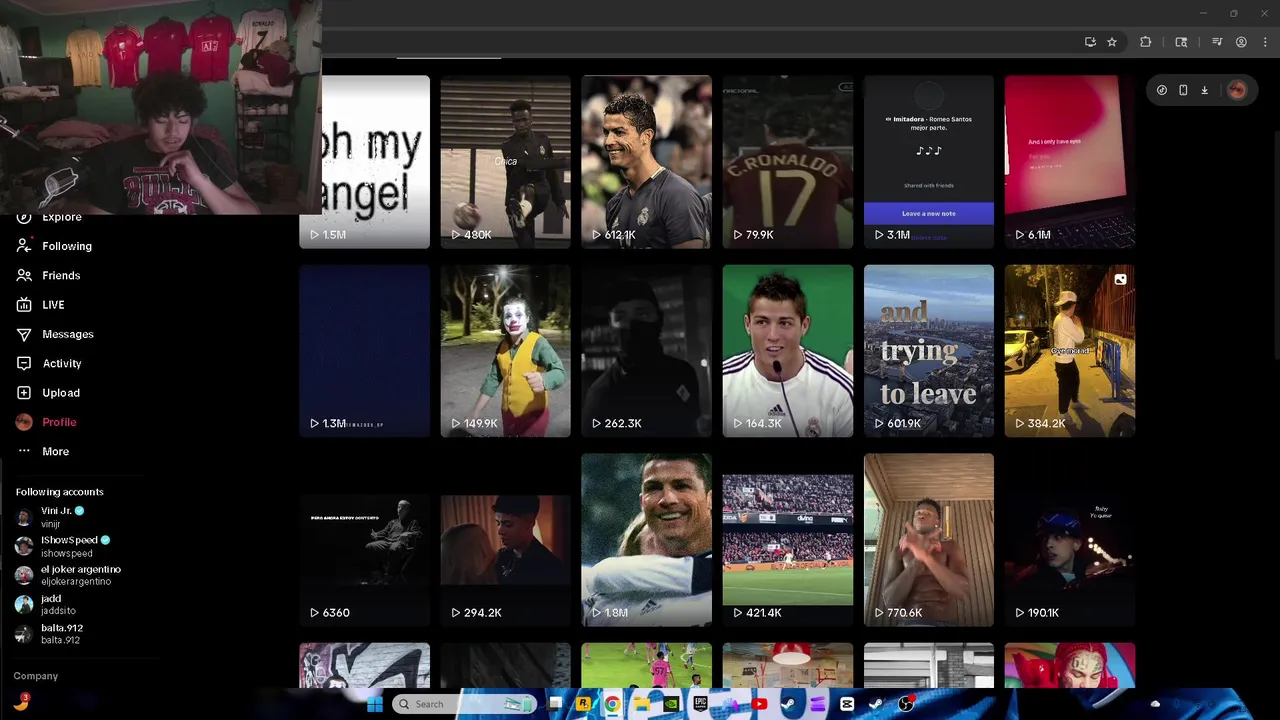
Task: Open the Imitadora 3.1M views video
Action: [x=929, y=161]
